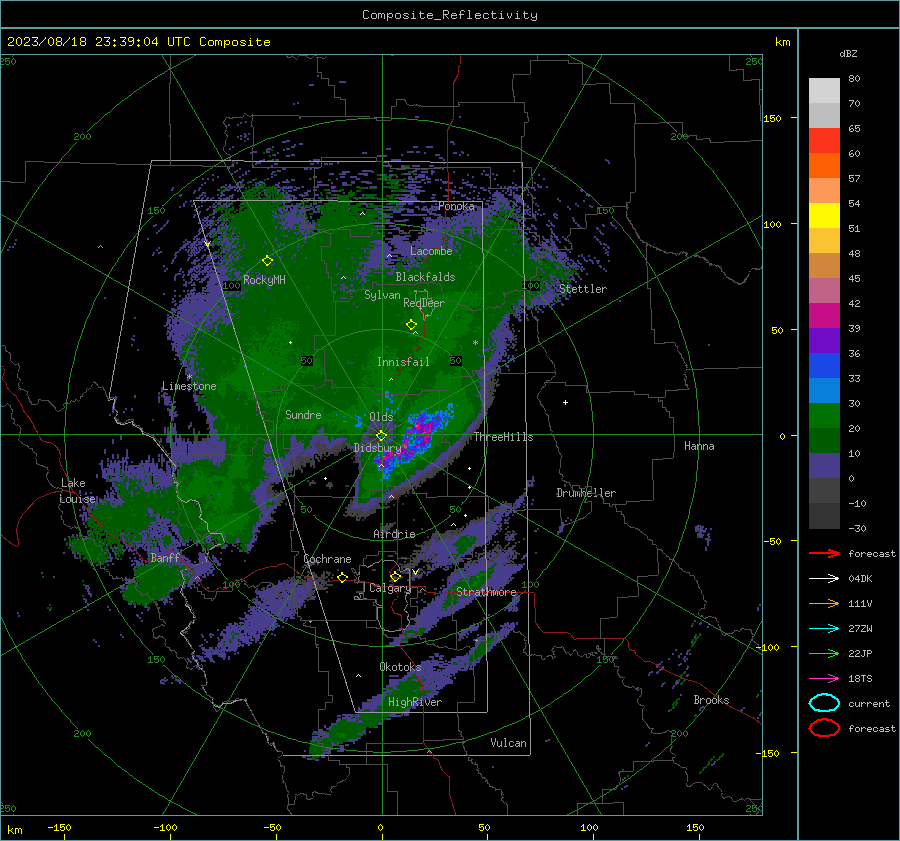Pick the orange 57–60 dBZ color swatch

pos(824,165)
